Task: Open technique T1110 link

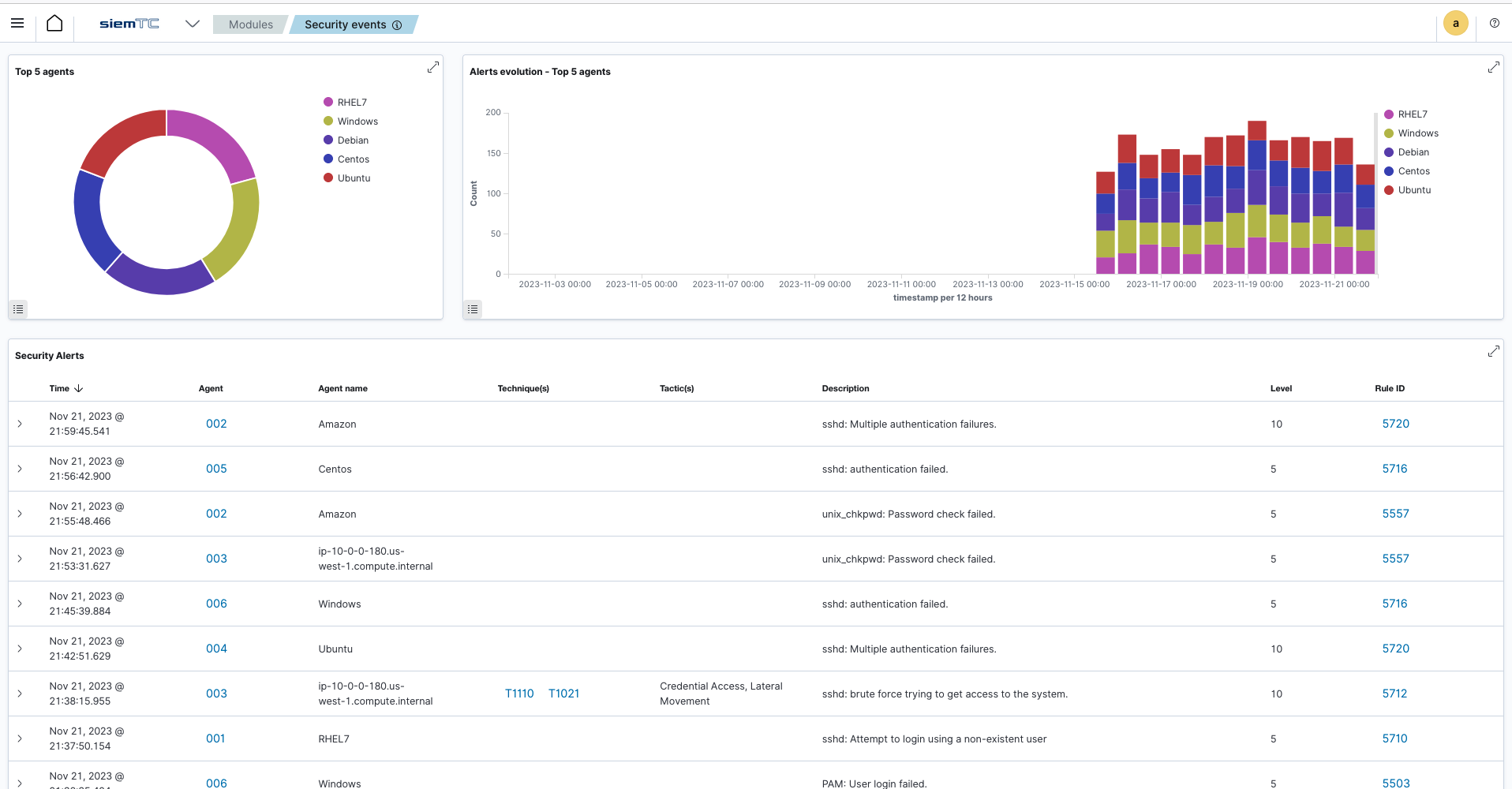Action: [519, 694]
